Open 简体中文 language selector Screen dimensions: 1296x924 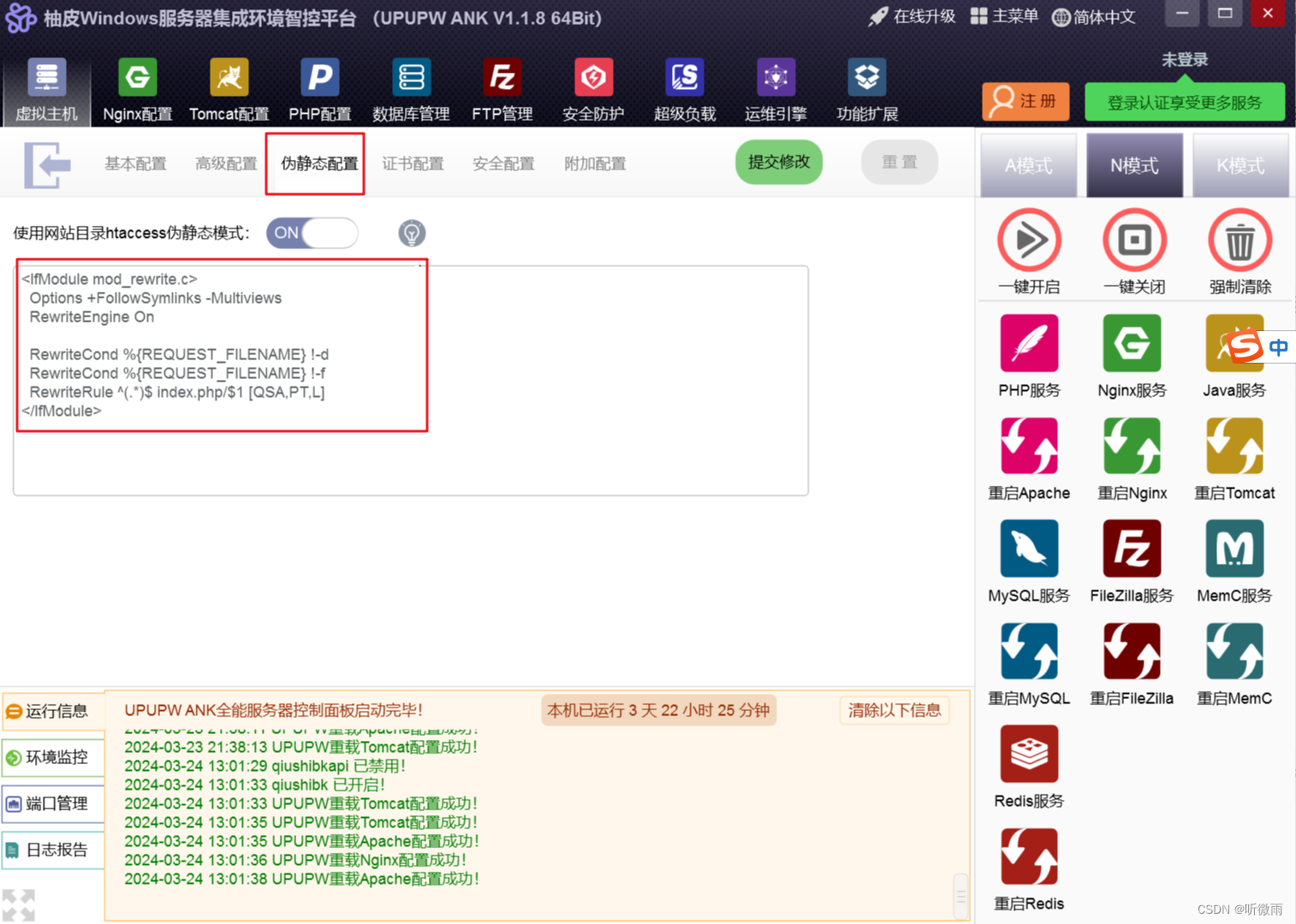(x=1093, y=16)
